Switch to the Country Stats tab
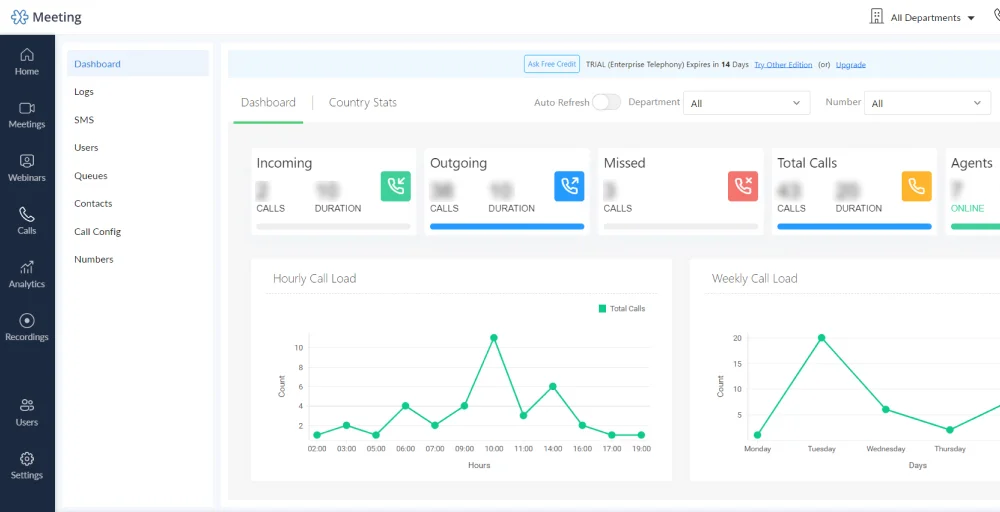The width and height of the screenshot is (1000, 512). click(362, 103)
